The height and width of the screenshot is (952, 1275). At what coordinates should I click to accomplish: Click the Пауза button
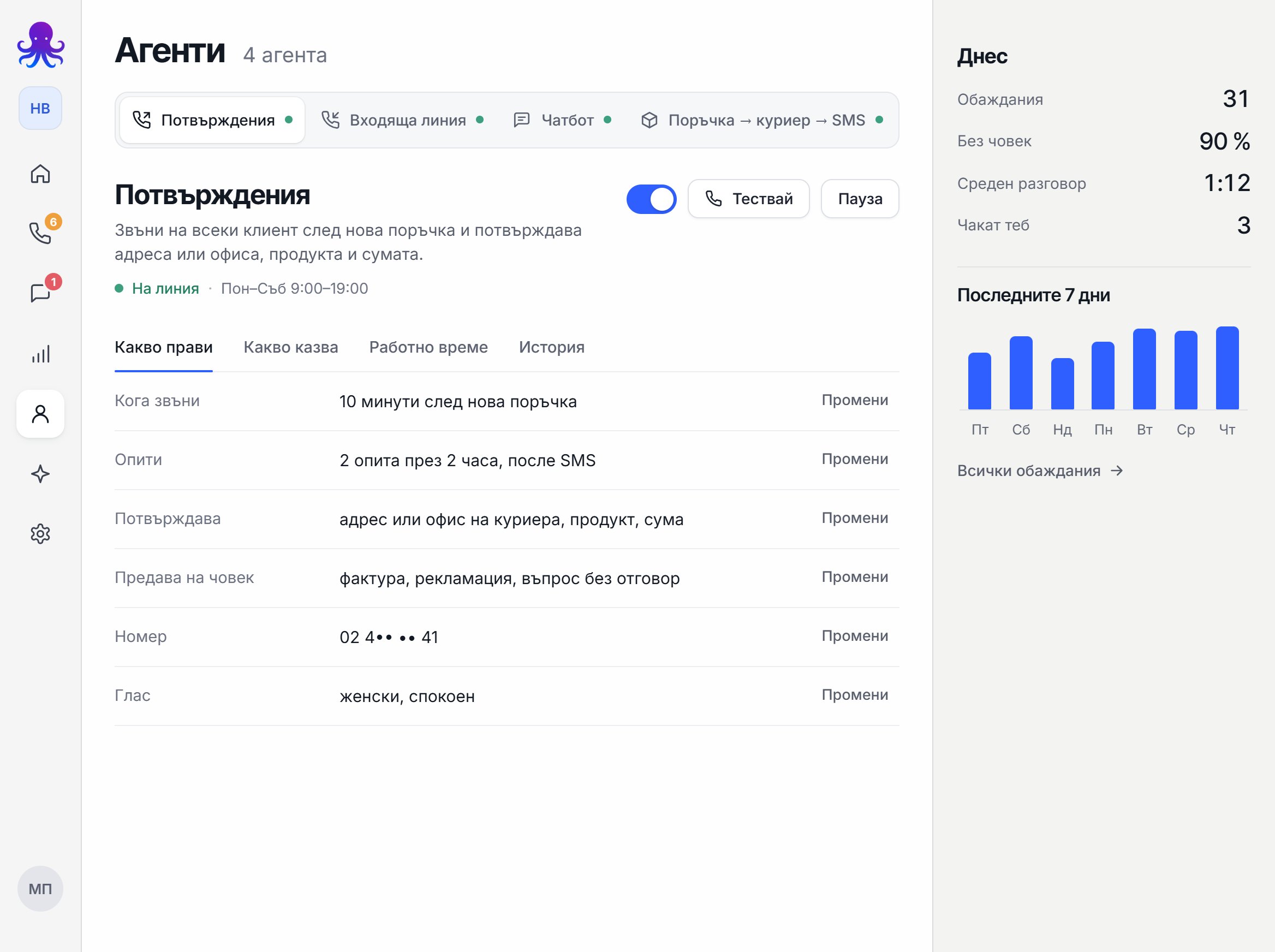860,199
